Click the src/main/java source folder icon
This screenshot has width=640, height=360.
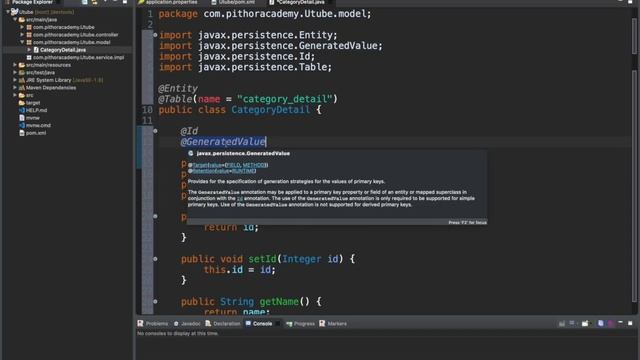pos(22,20)
